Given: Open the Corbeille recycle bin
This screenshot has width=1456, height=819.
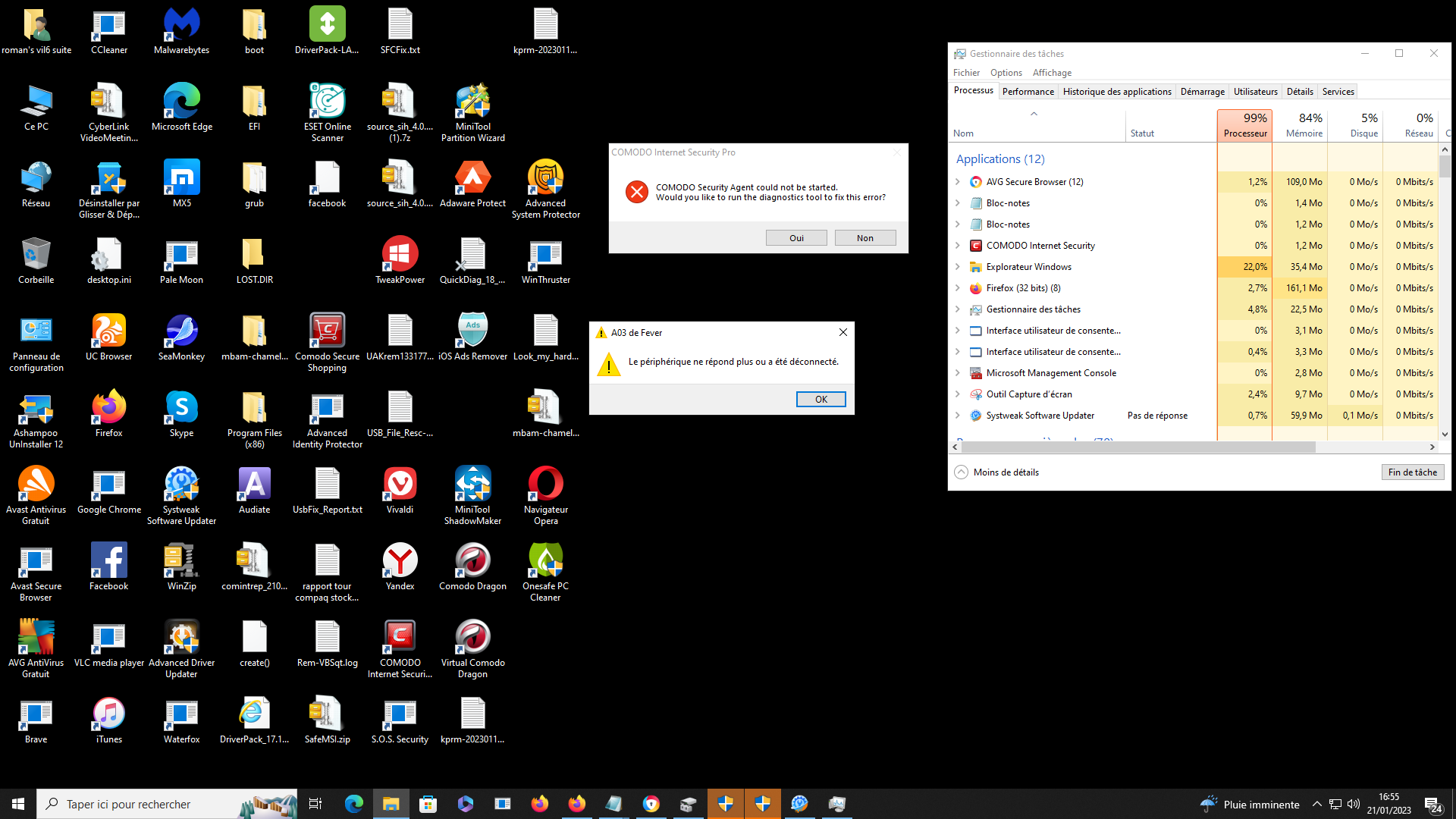Looking at the screenshot, I should point(36,261).
